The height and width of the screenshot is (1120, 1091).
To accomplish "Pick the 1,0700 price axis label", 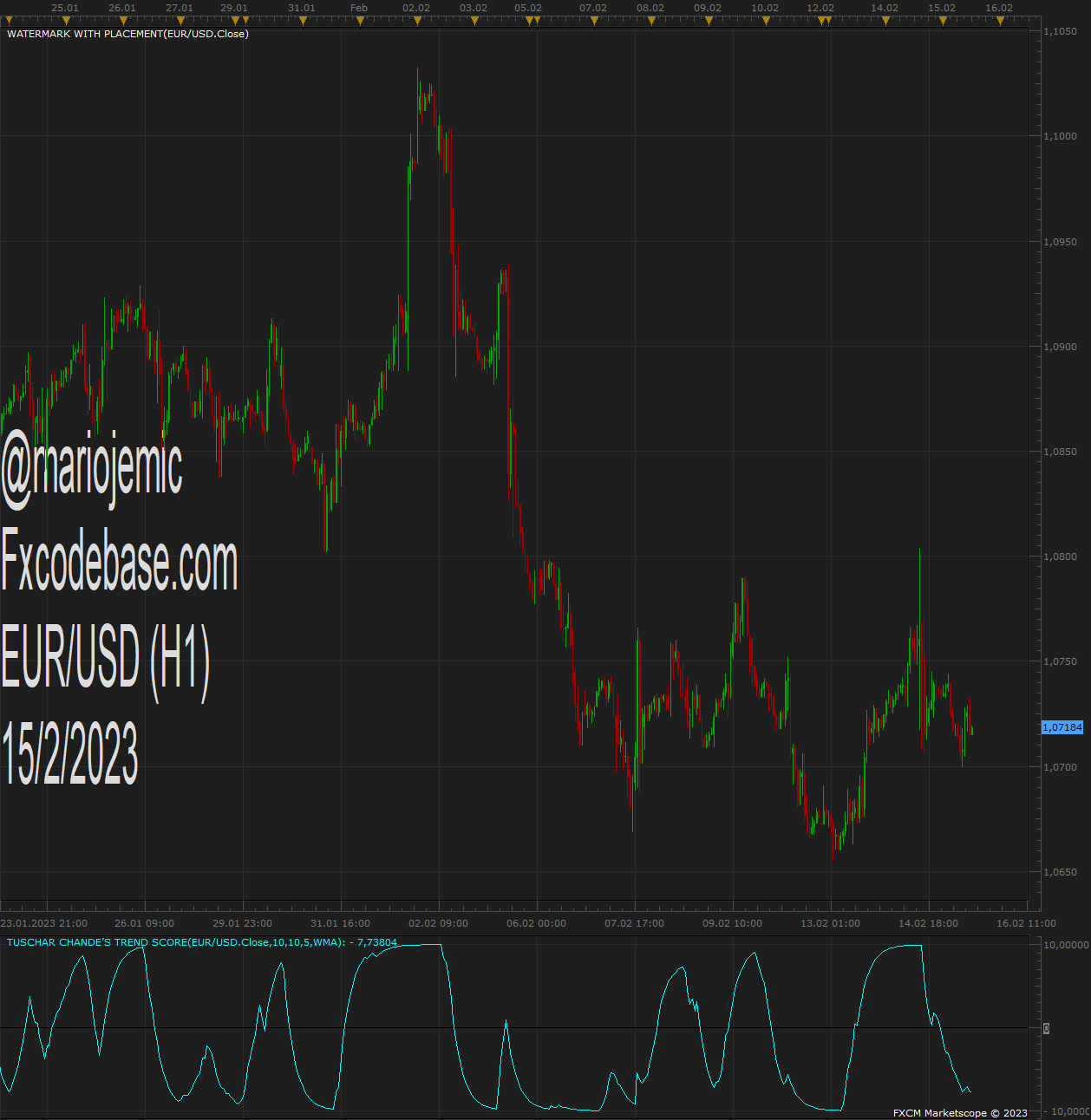I will (x=1060, y=767).
